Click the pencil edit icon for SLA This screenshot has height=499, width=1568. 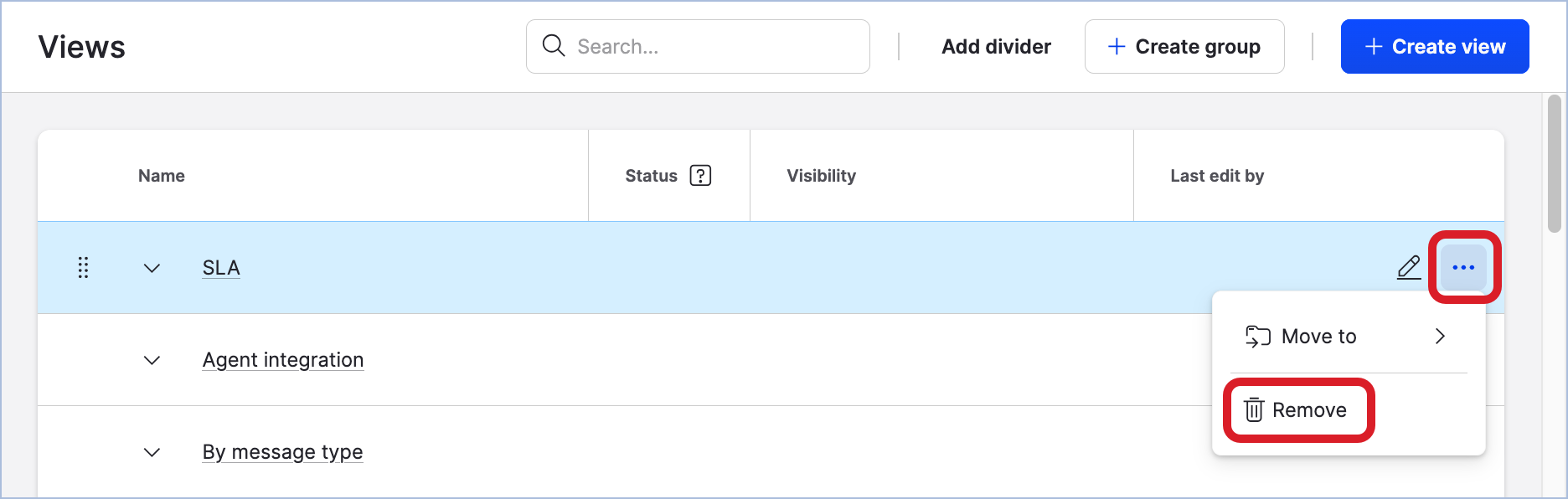tap(1409, 268)
